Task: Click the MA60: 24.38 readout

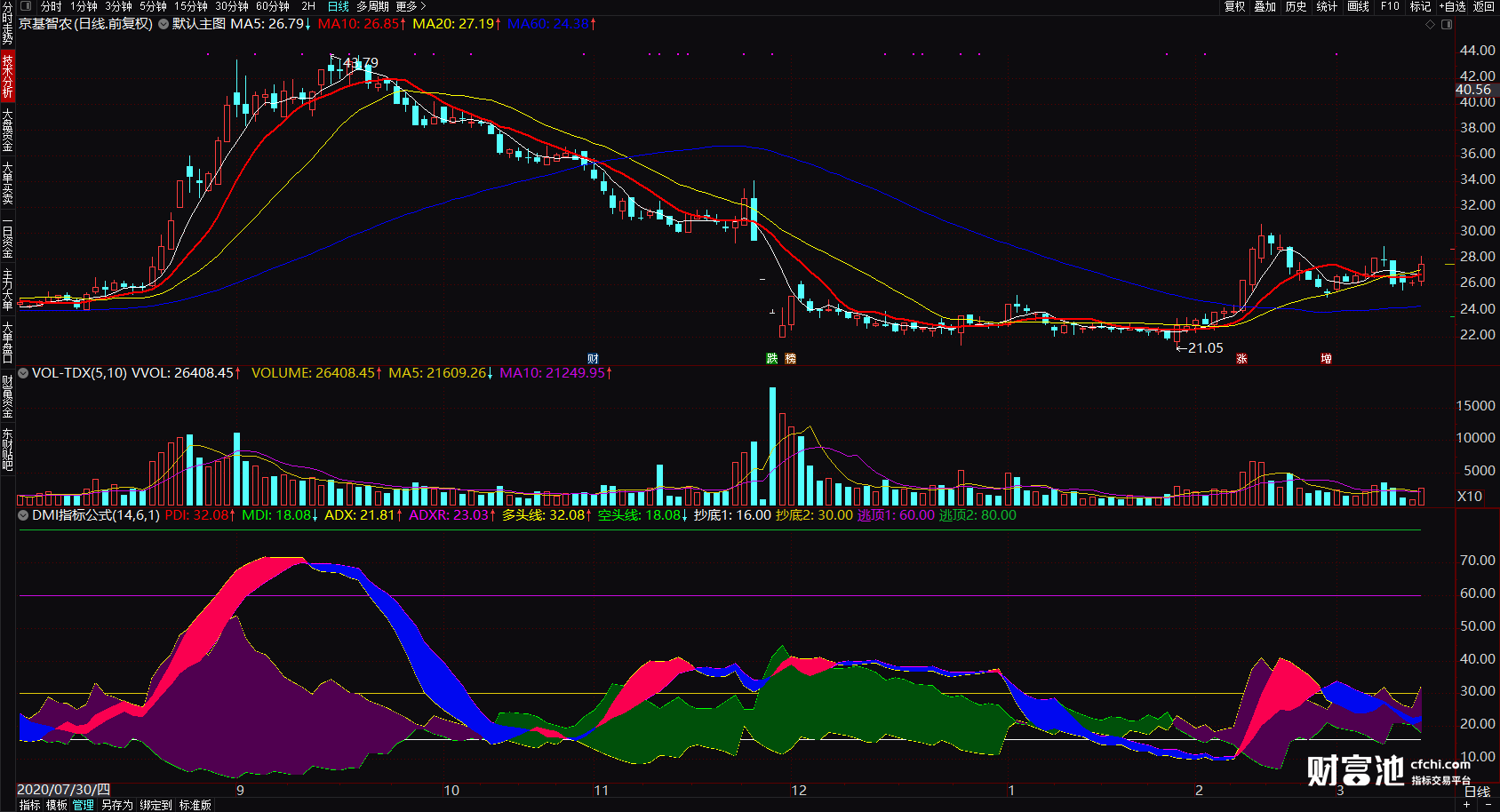Action: coord(552,24)
